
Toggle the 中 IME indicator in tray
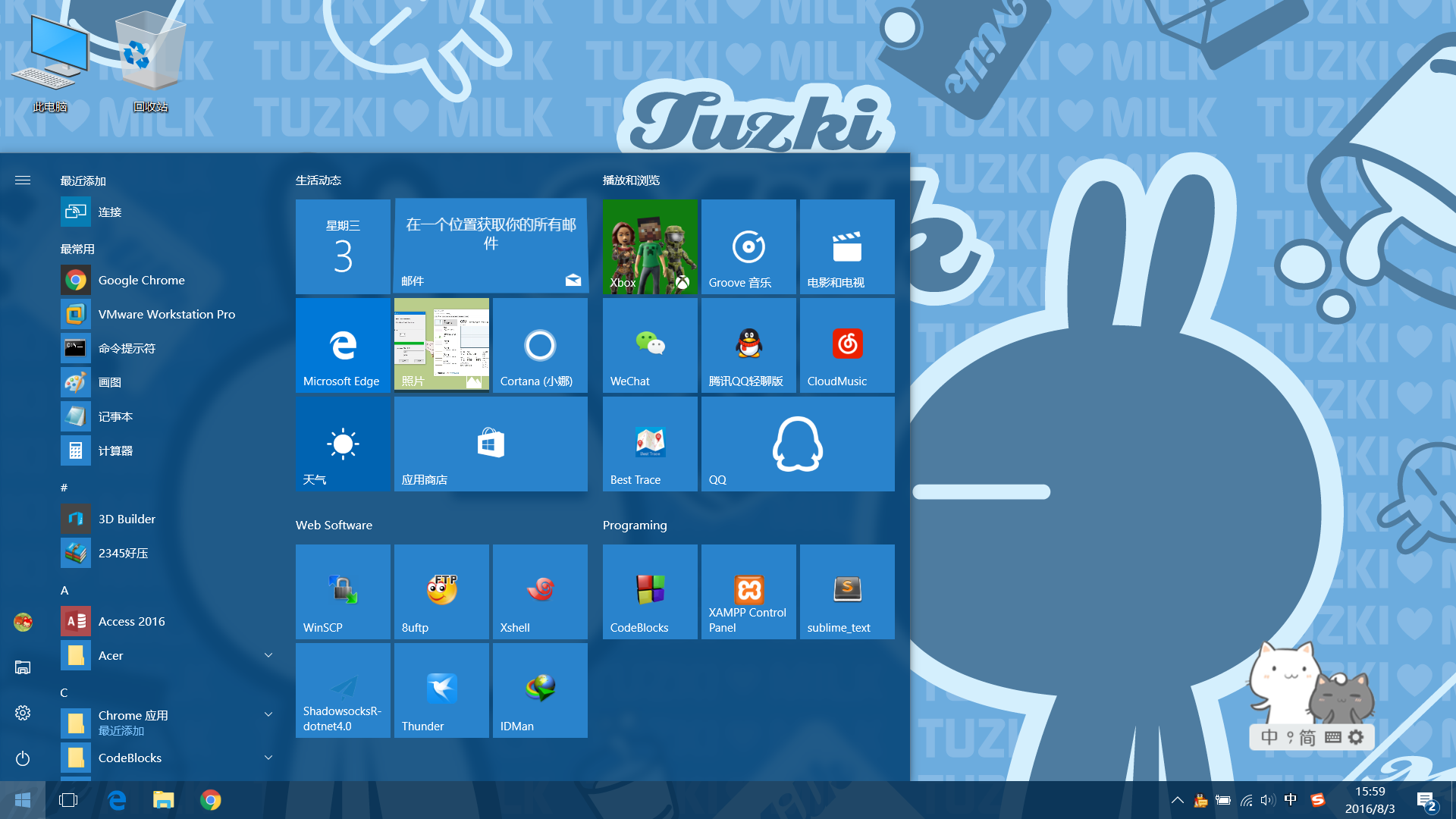click(x=1291, y=799)
